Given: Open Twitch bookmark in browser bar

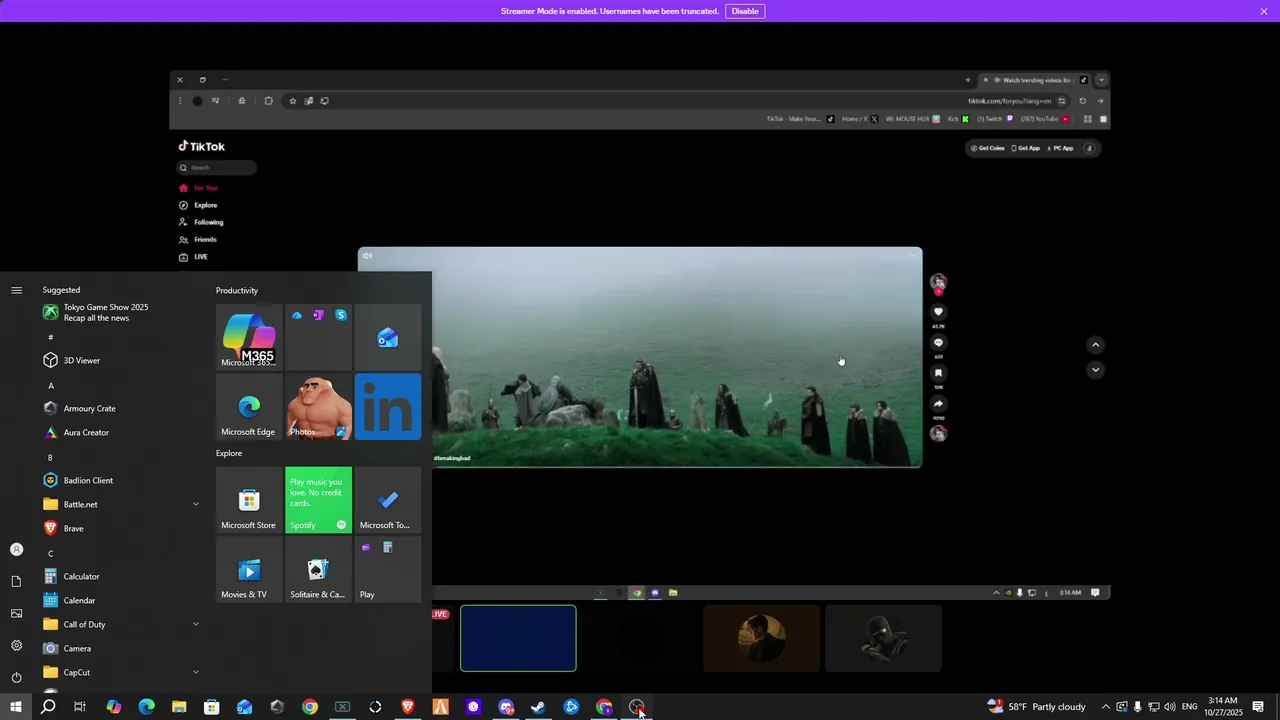Looking at the screenshot, I should (995, 119).
